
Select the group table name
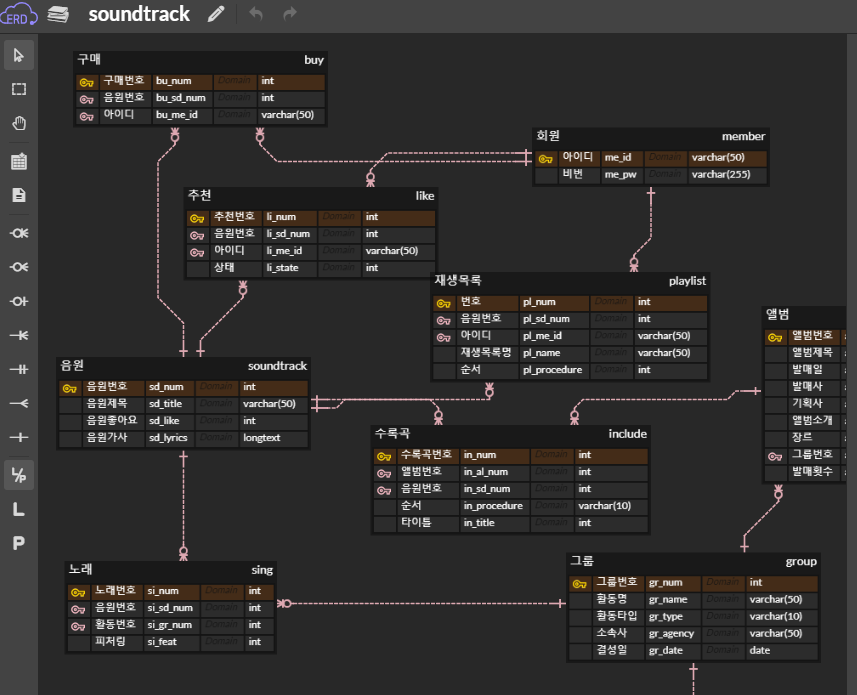point(801,562)
